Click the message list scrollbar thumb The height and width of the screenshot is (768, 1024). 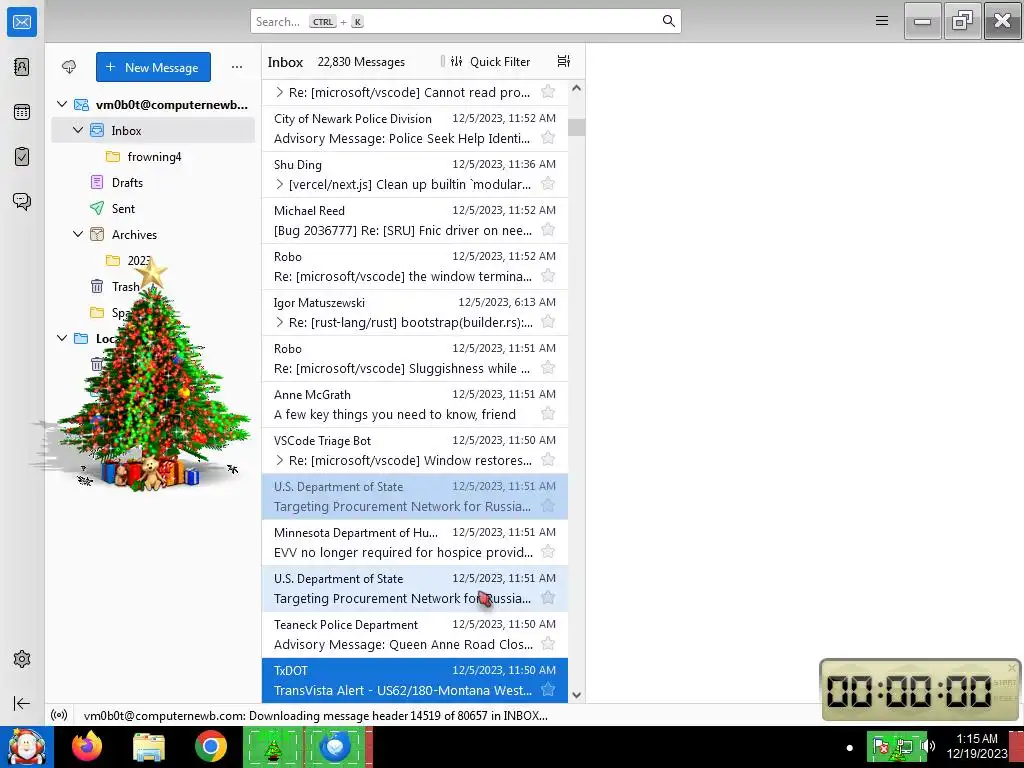click(577, 127)
